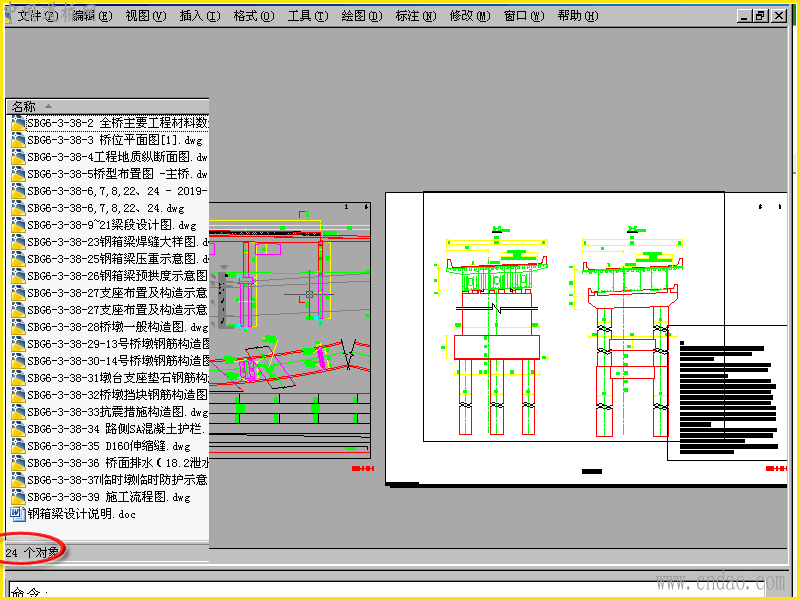Viewport: 800px width, 600px height.
Task: Open the 插入(I) menu
Action: (x=200, y=16)
